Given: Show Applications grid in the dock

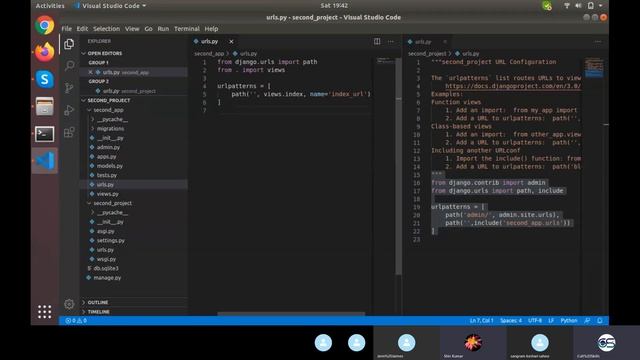Looking at the screenshot, I should point(44,311).
